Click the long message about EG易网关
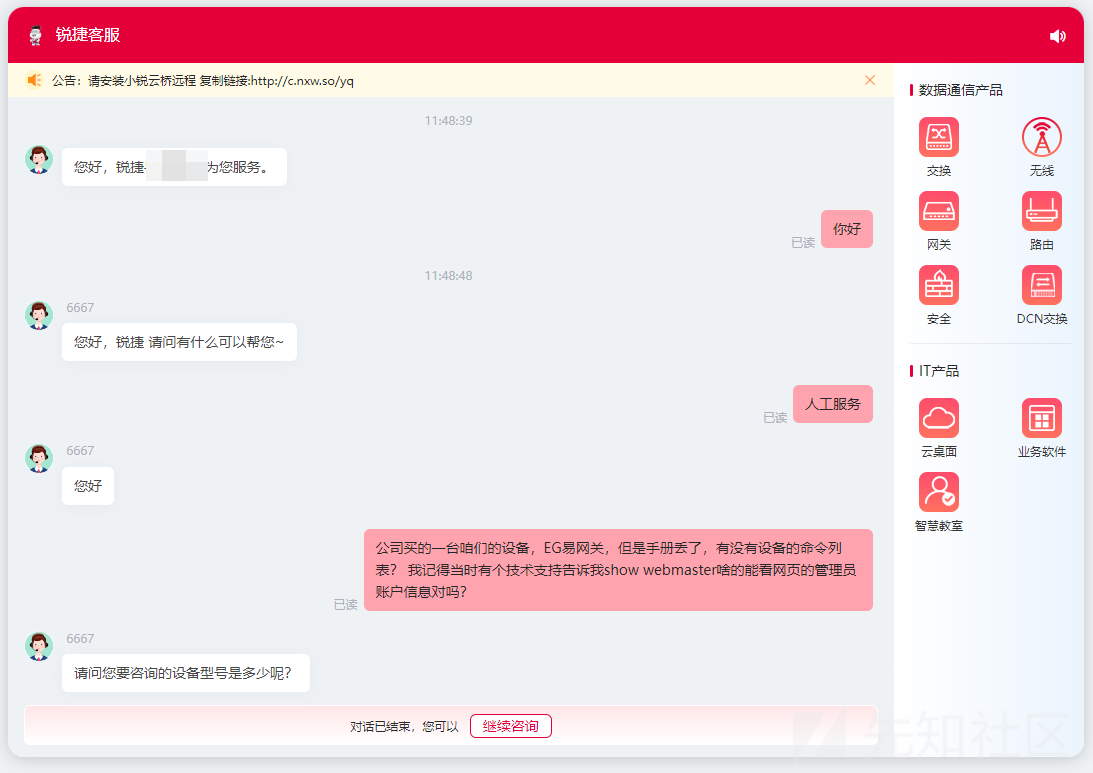This screenshot has width=1093, height=773. [x=618, y=570]
